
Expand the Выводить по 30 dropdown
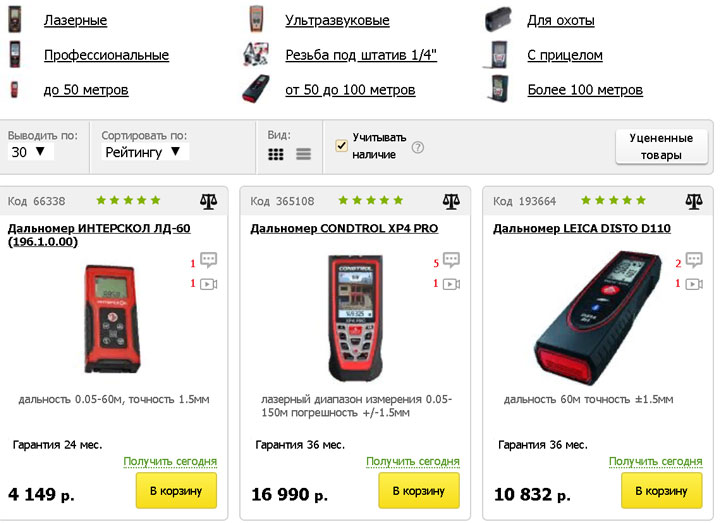pyautogui.click(x=30, y=152)
